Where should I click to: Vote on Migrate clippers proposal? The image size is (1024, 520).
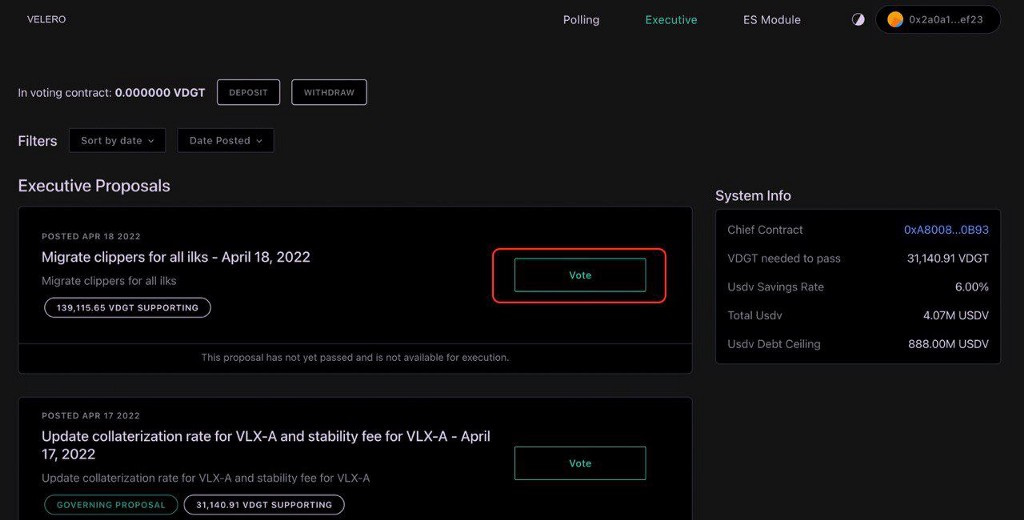pyautogui.click(x=580, y=275)
